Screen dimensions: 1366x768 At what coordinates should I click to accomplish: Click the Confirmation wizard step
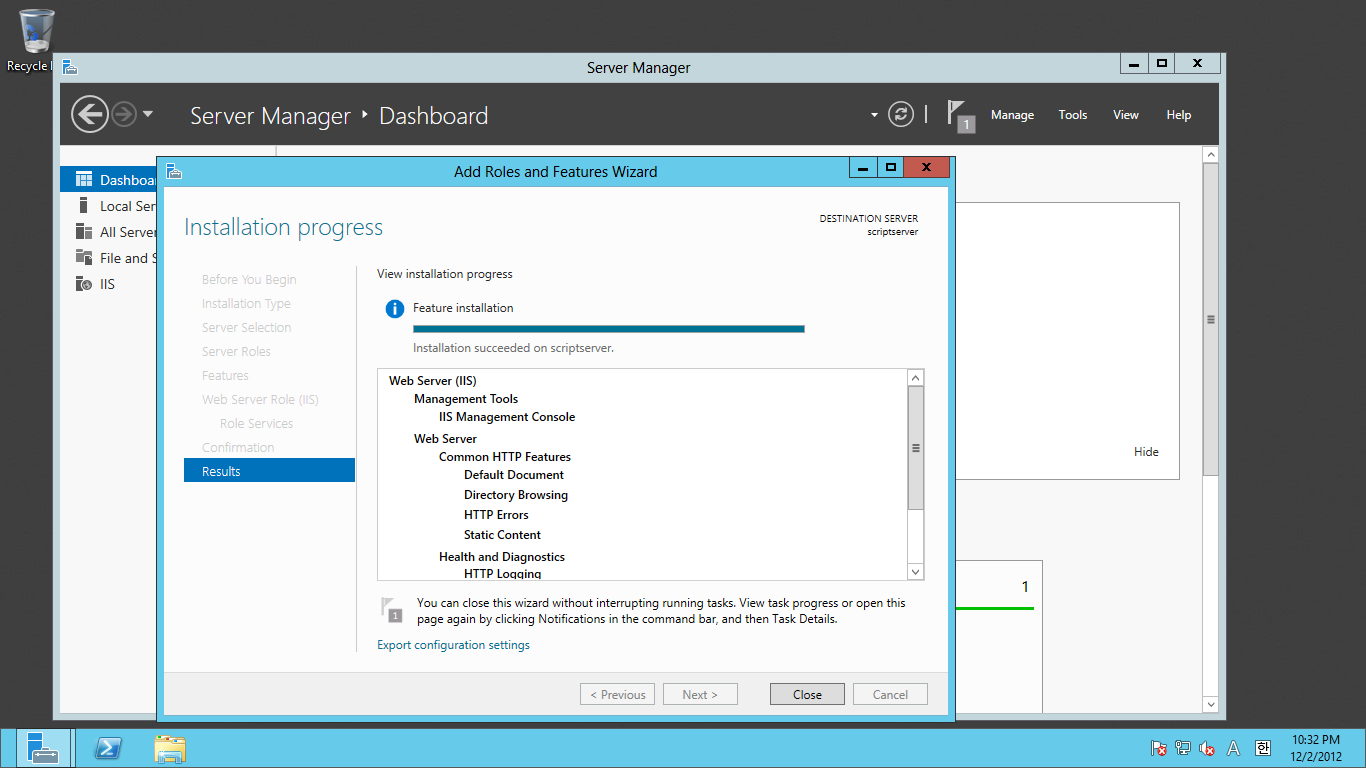[x=238, y=448]
